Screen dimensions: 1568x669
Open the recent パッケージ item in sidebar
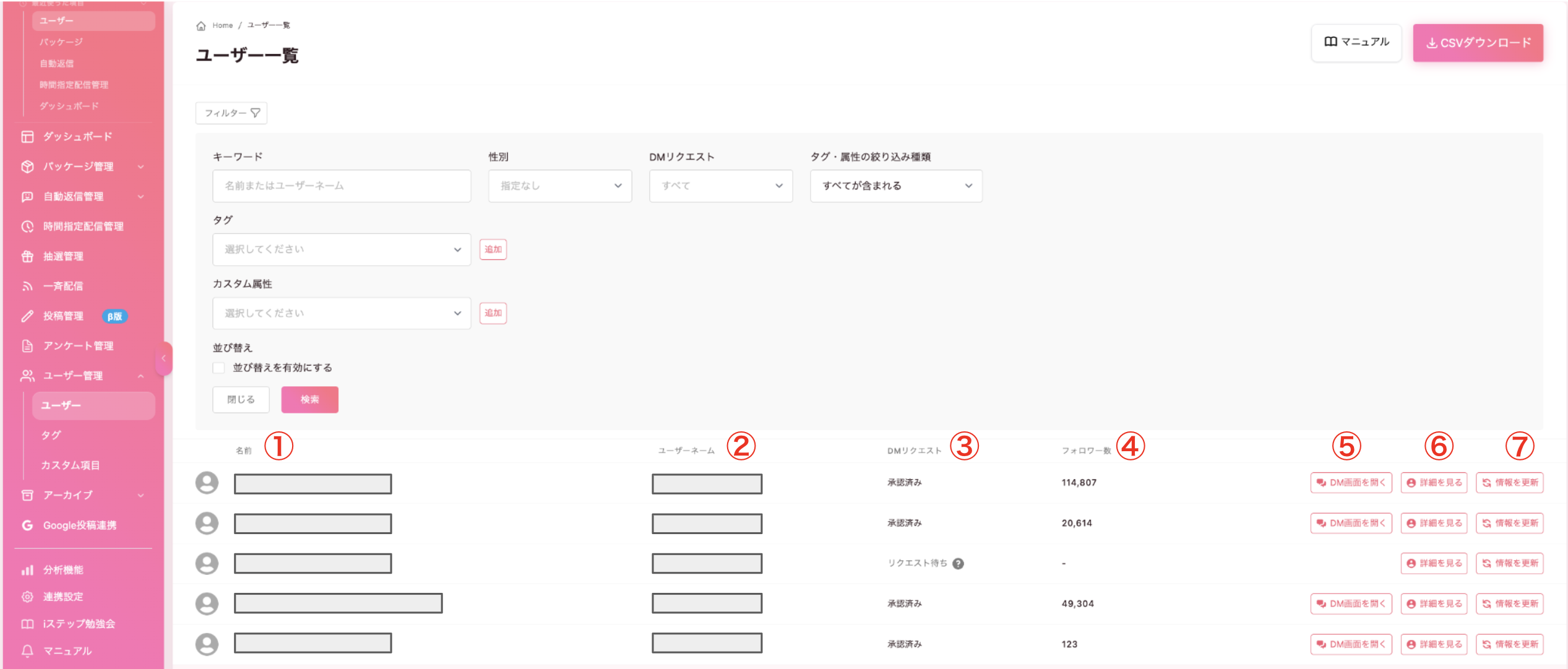[61, 42]
